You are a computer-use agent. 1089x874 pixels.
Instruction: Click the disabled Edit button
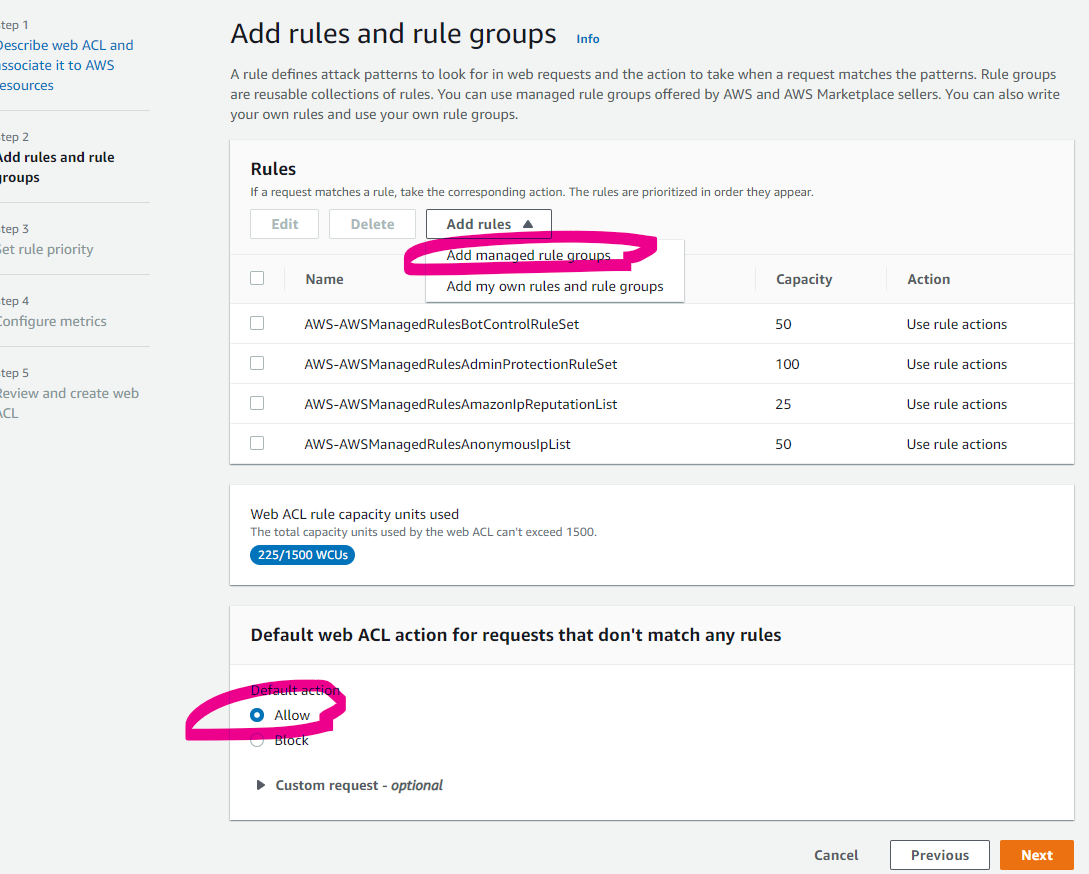[x=285, y=224]
